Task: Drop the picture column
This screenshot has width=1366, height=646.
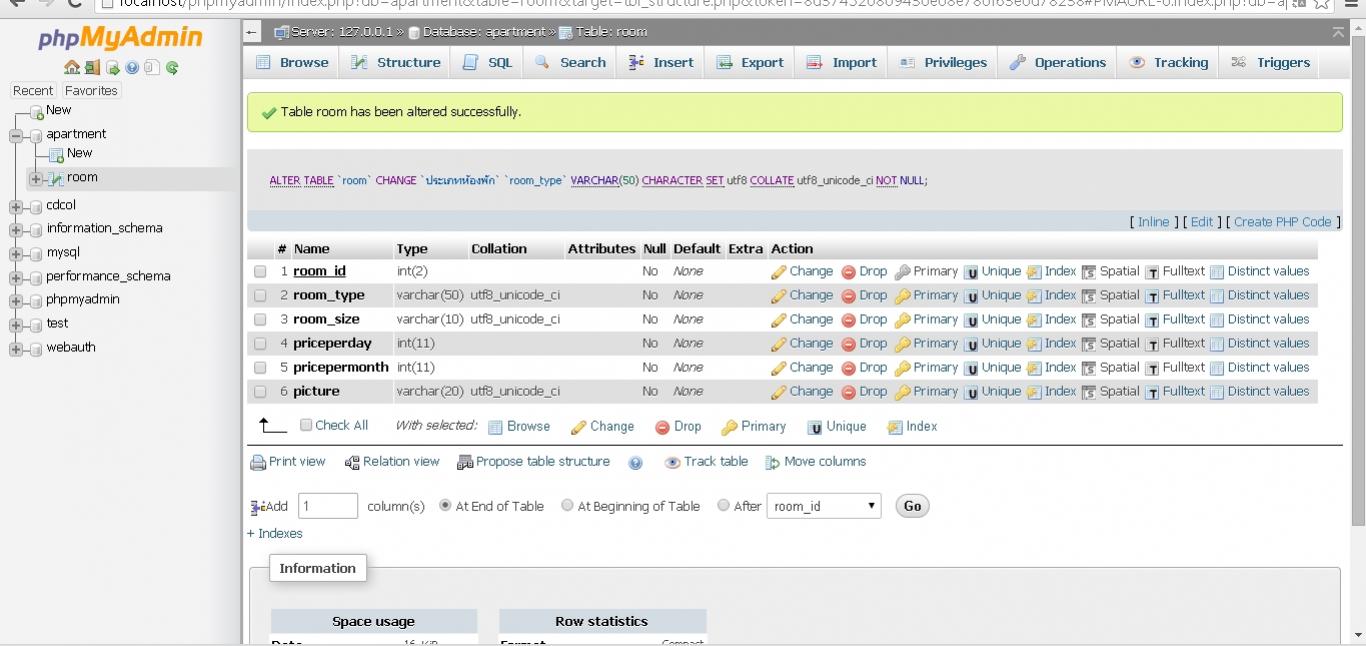Action: (x=864, y=391)
